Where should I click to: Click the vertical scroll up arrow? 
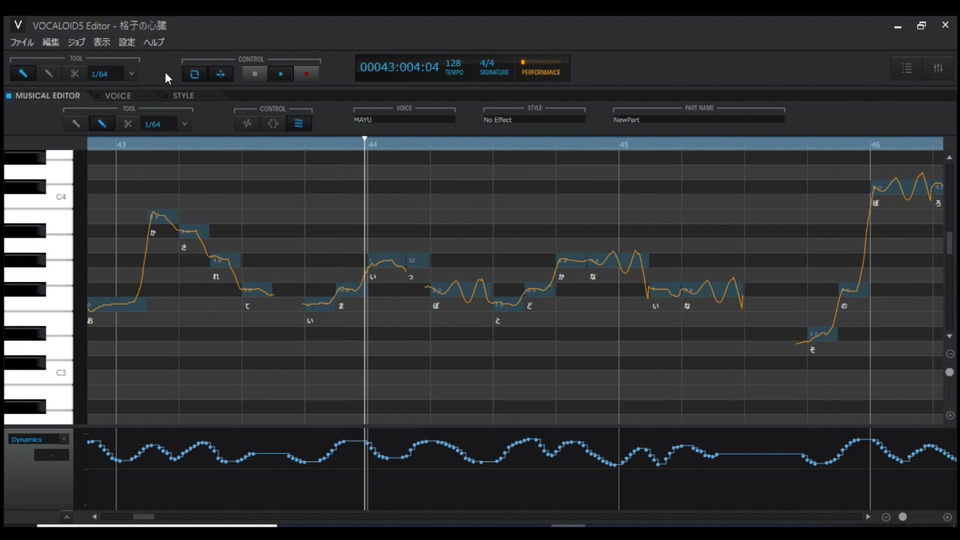coord(950,157)
